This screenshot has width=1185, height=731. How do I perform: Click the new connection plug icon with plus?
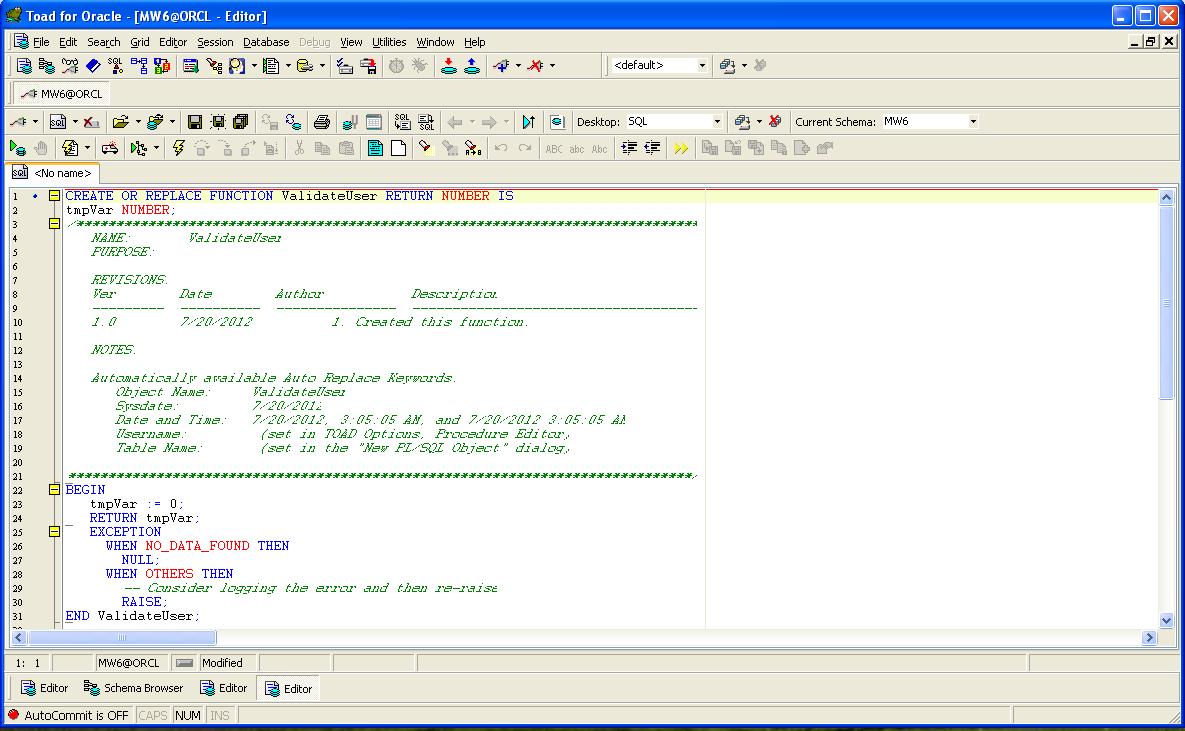pyautogui.click(x=500, y=66)
